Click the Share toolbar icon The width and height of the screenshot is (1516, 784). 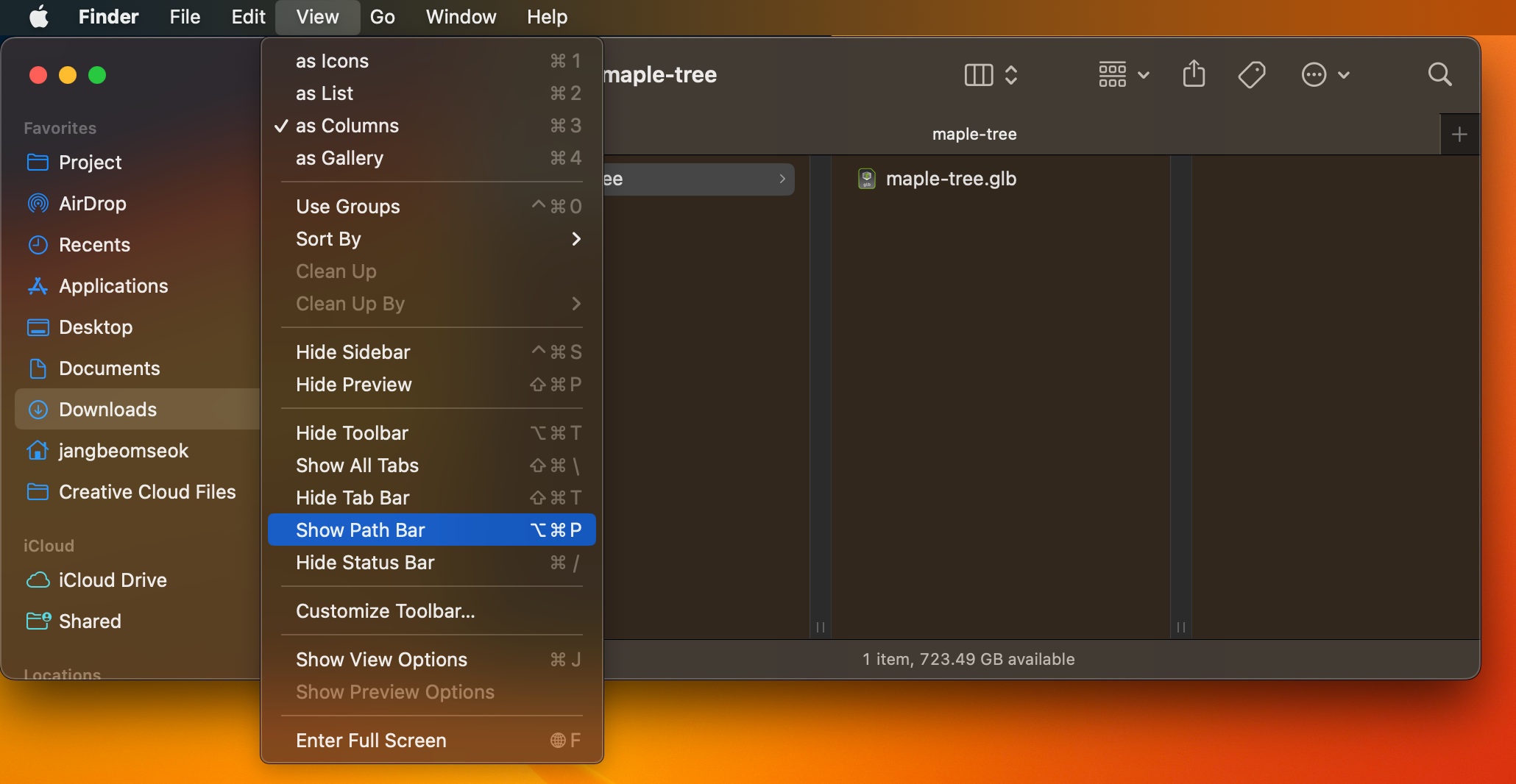point(1194,74)
